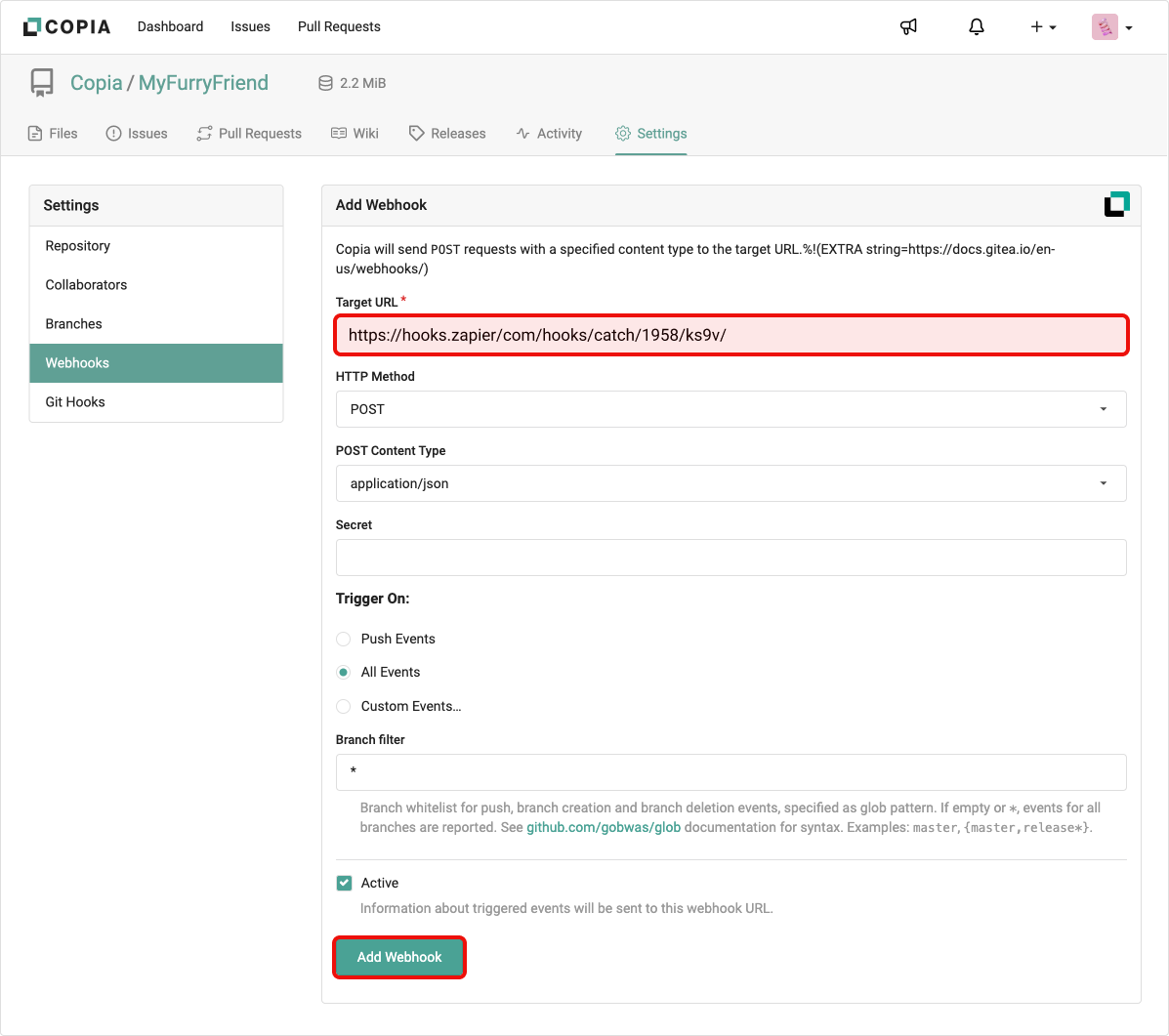The height and width of the screenshot is (1036, 1169).
Task: Expand the POST Content Type dropdown
Action: click(x=731, y=483)
